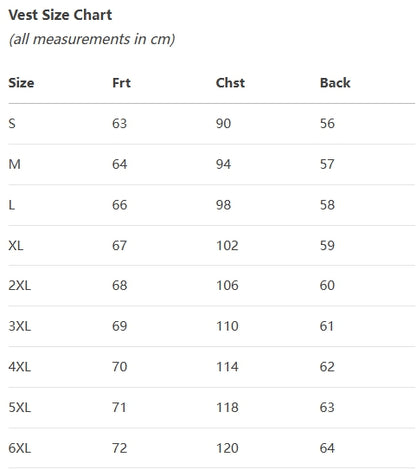This screenshot has width=416, height=470.
Task: Click chest value 120 for 6XL
Action: 227,448
